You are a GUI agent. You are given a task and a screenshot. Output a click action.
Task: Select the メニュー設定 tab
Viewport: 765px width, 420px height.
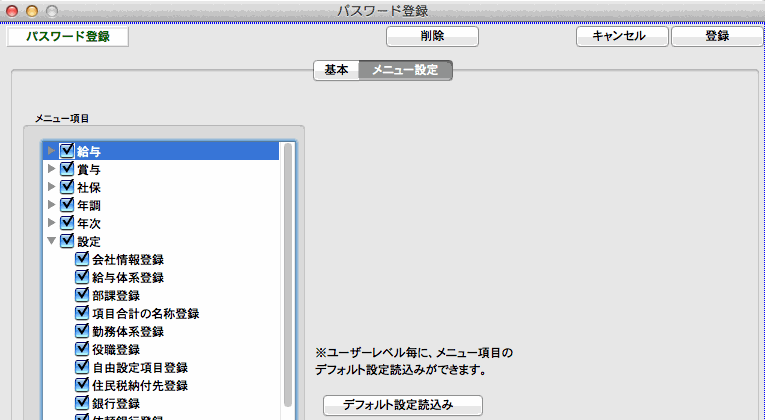tap(405, 70)
